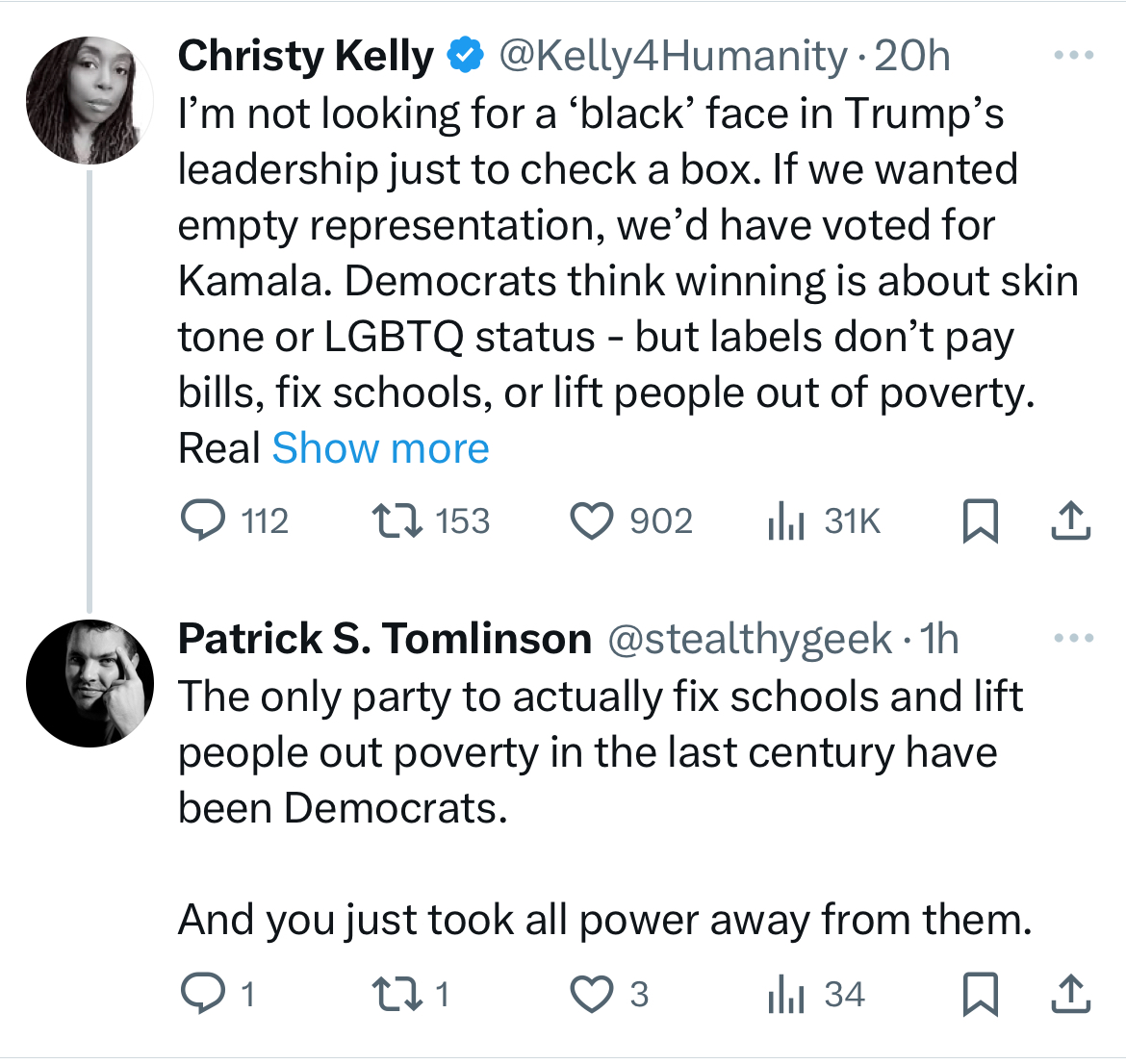Open Christy Kelly's profile picture
This screenshot has height=1064, width=1126.
point(90,100)
